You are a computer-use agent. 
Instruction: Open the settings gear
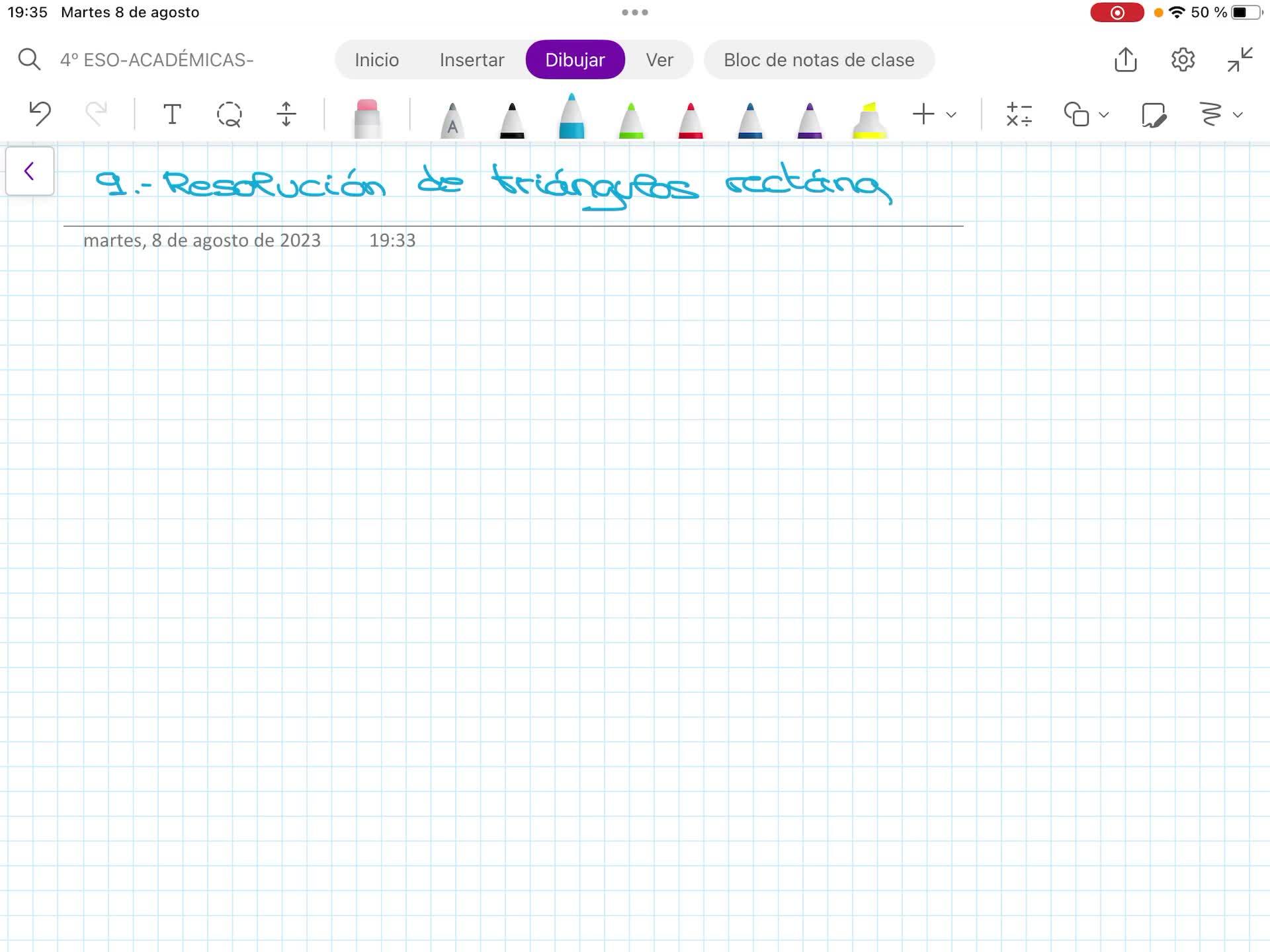[x=1183, y=59]
